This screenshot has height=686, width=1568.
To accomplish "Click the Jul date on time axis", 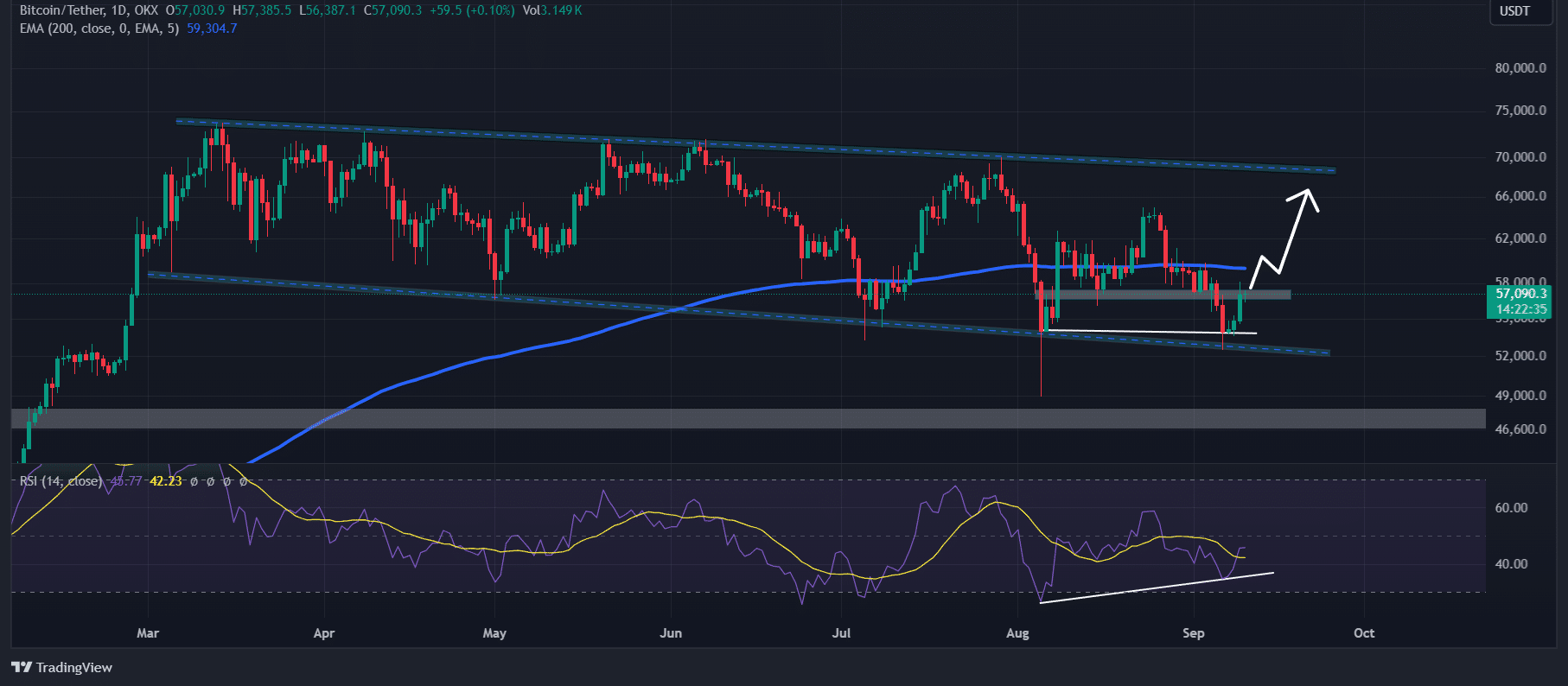I will pos(841,633).
